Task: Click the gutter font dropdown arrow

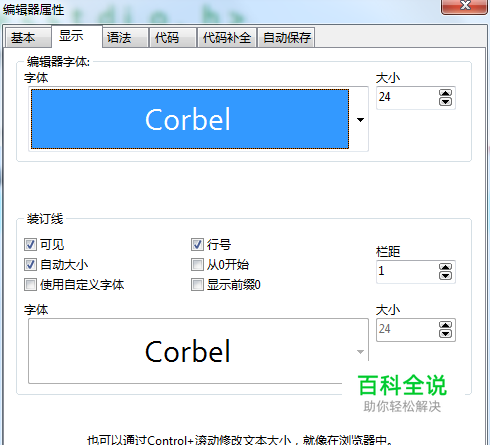Action: pyautogui.click(x=360, y=352)
